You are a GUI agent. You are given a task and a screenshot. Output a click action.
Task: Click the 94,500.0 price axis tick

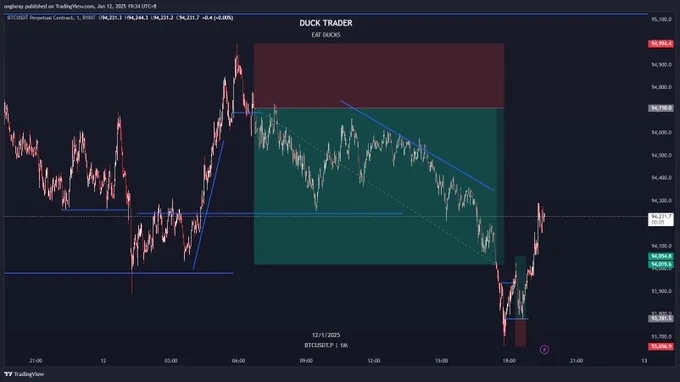click(x=661, y=155)
